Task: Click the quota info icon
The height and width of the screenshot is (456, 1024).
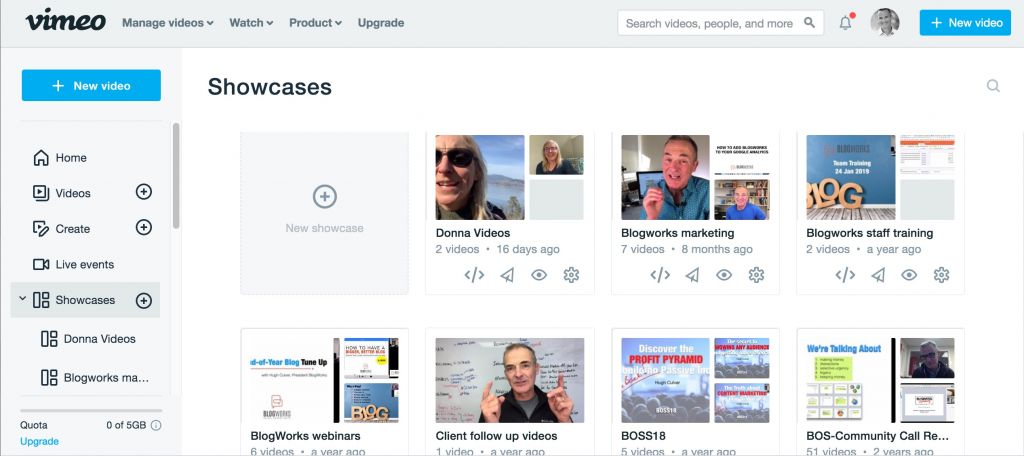Action: pos(156,425)
